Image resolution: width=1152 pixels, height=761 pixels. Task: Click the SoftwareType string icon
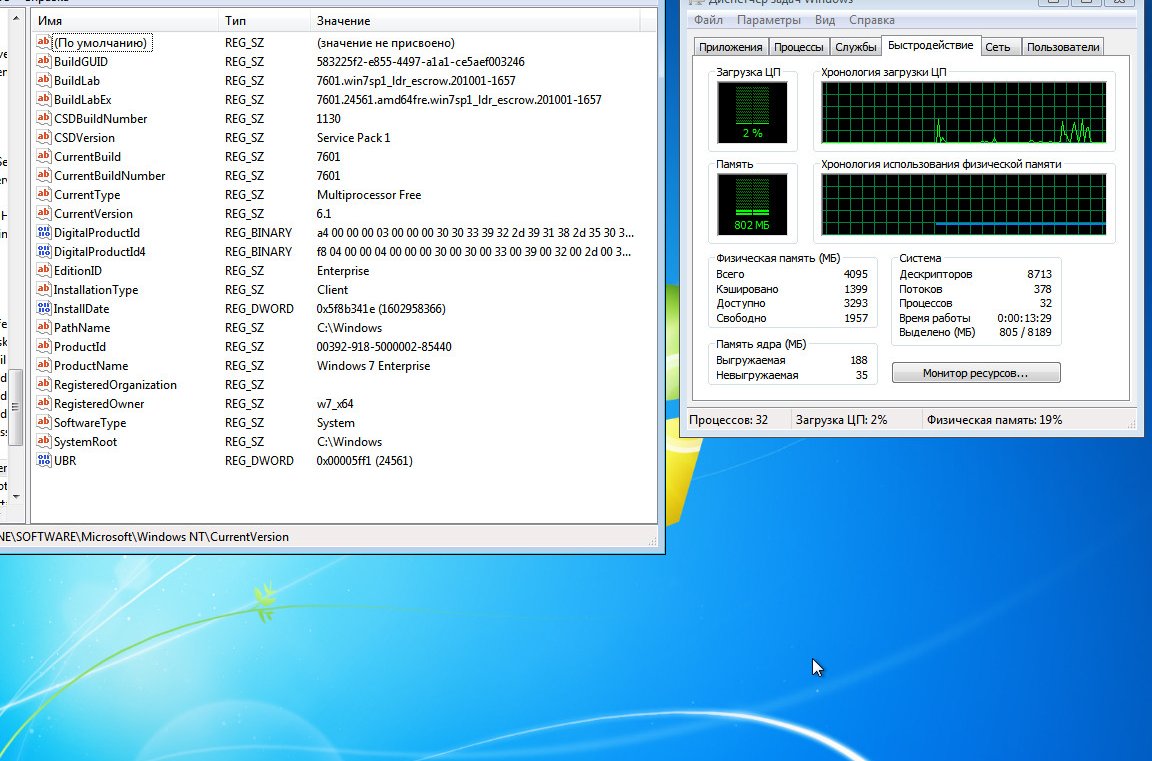tap(43, 422)
